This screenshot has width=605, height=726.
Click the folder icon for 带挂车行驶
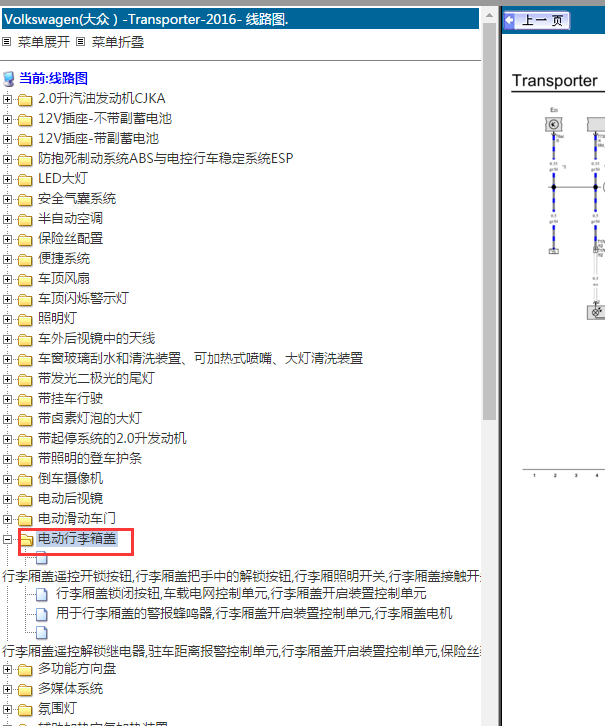(x=25, y=399)
